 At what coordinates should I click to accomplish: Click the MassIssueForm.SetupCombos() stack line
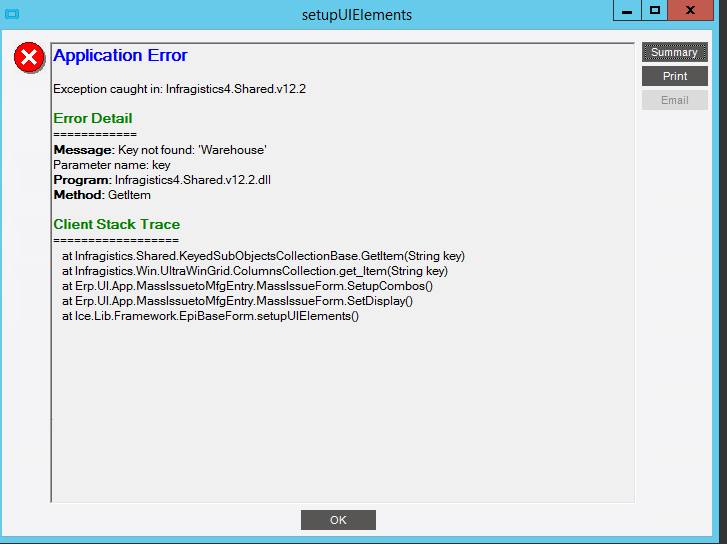[x=247, y=286]
